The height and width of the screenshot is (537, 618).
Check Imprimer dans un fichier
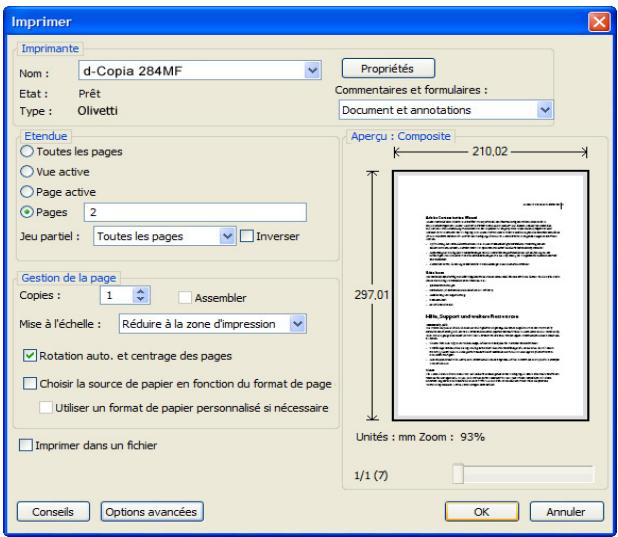tap(25, 445)
